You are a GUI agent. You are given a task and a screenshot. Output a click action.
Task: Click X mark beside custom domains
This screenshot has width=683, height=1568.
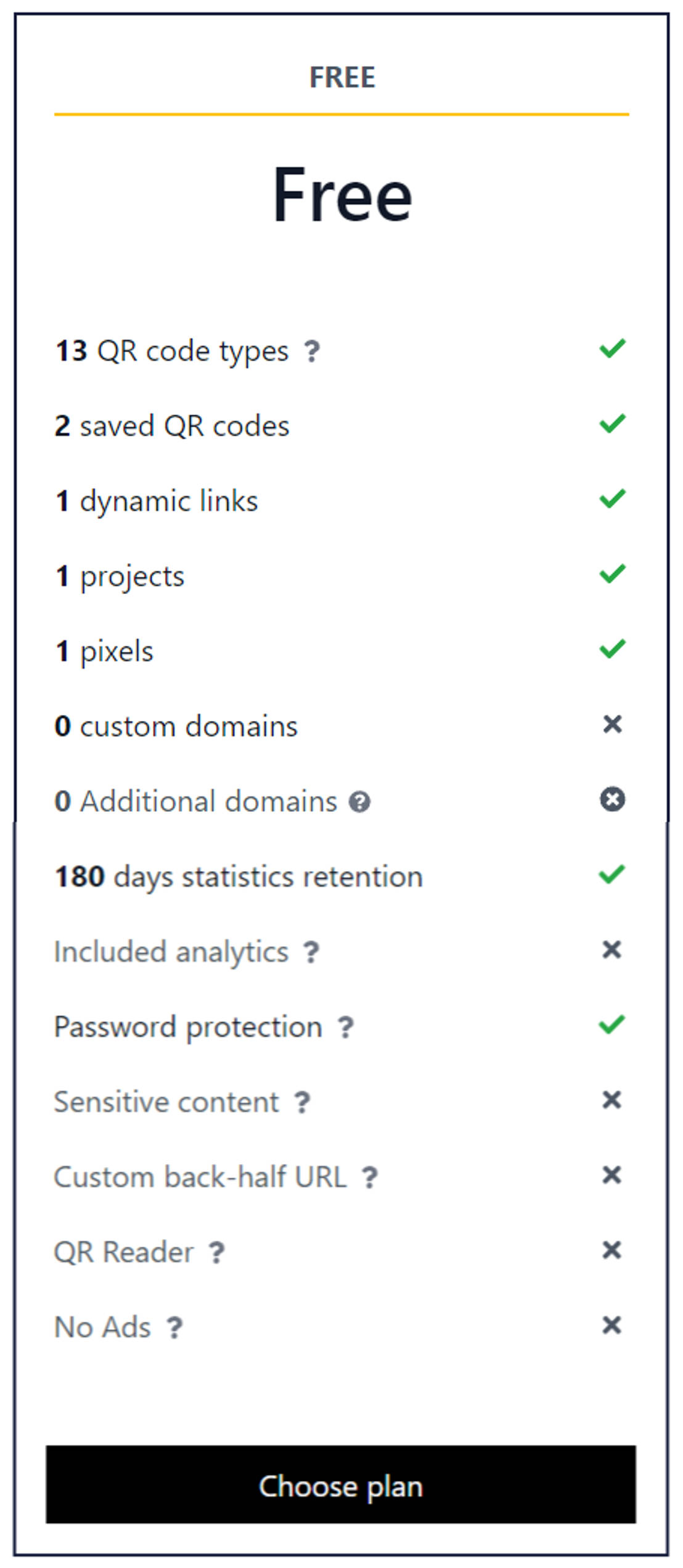(x=612, y=724)
